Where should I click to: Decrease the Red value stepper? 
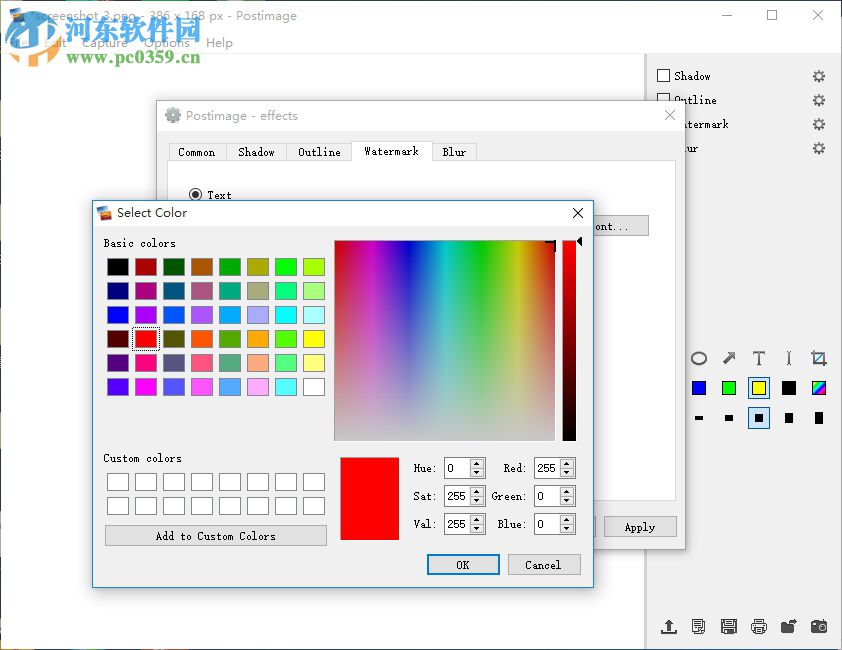[567, 473]
